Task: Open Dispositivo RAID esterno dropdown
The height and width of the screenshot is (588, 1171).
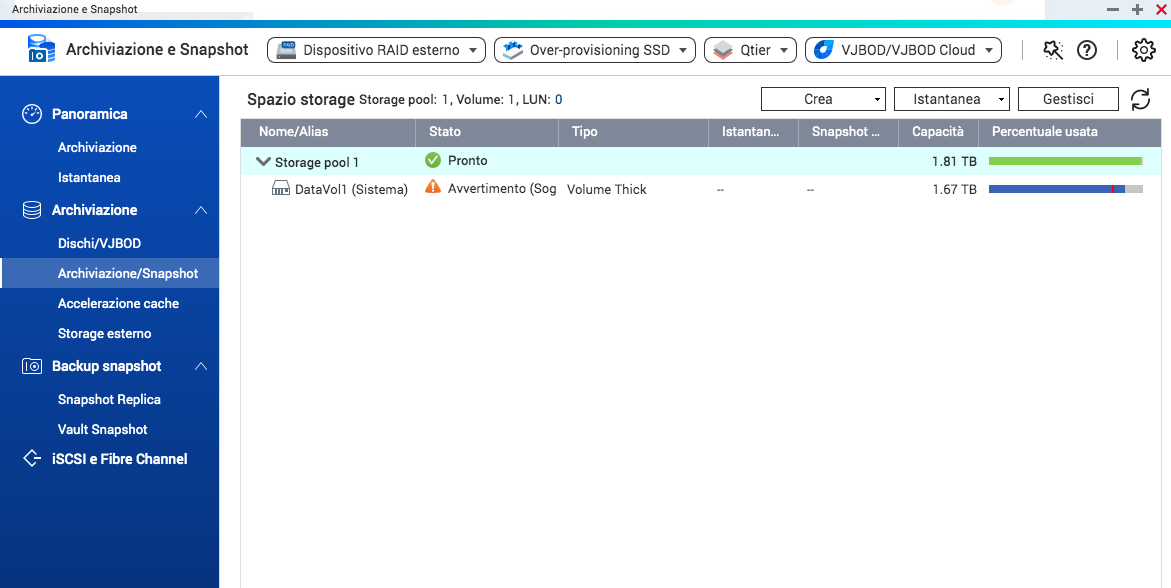Action: point(376,50)
